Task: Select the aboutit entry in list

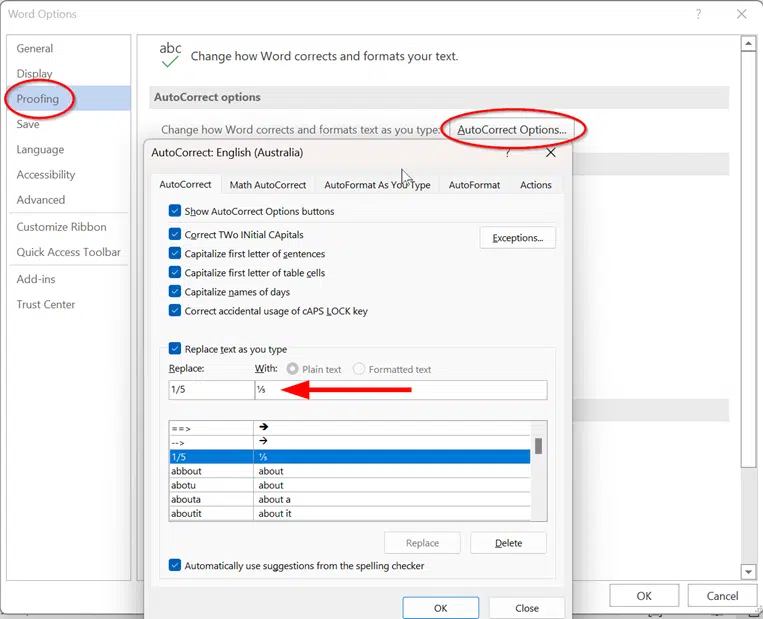Action: pyautogui.click(x=349, y=513)
